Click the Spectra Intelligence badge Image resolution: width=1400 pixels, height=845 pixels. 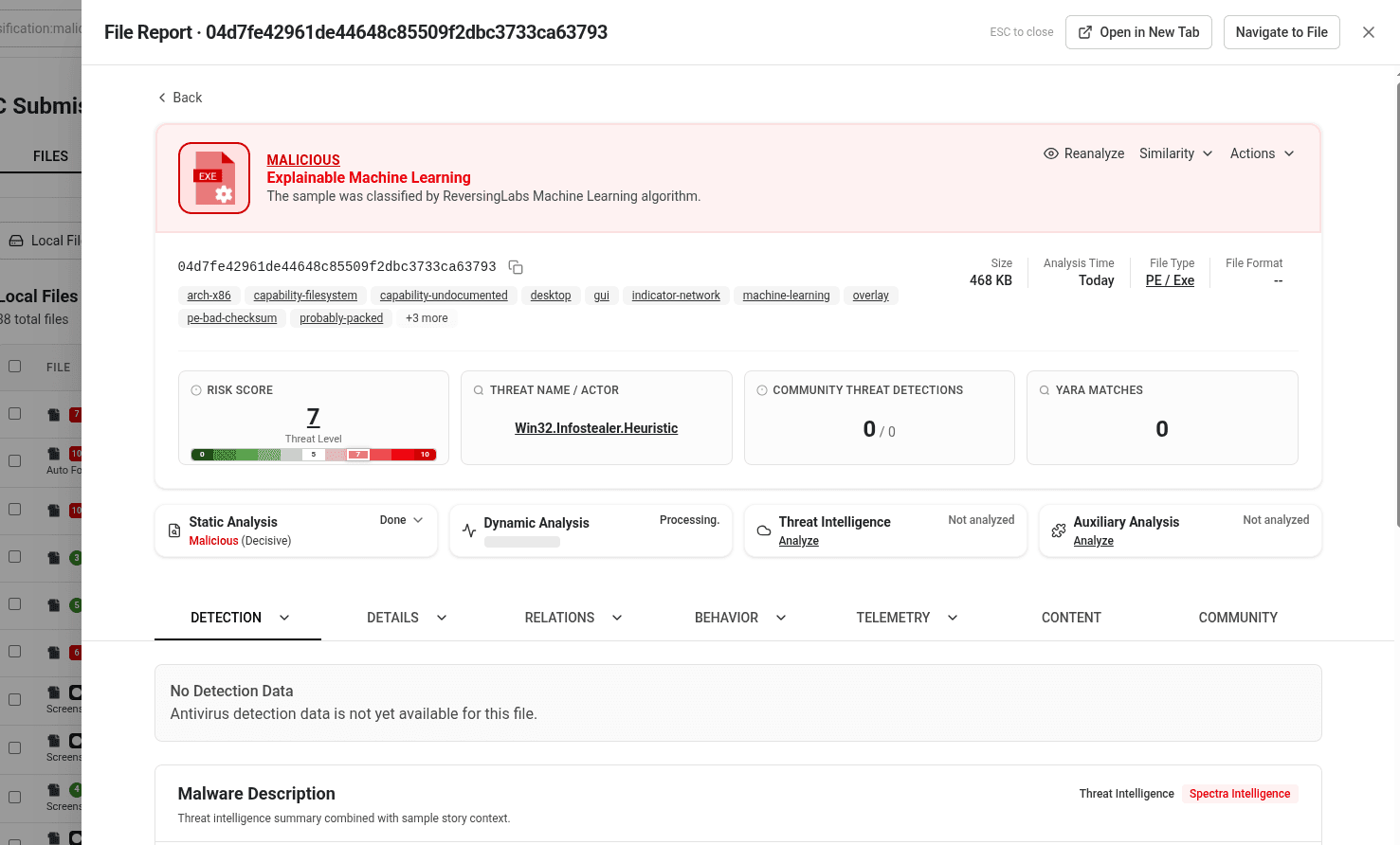tap(1239, 794)
